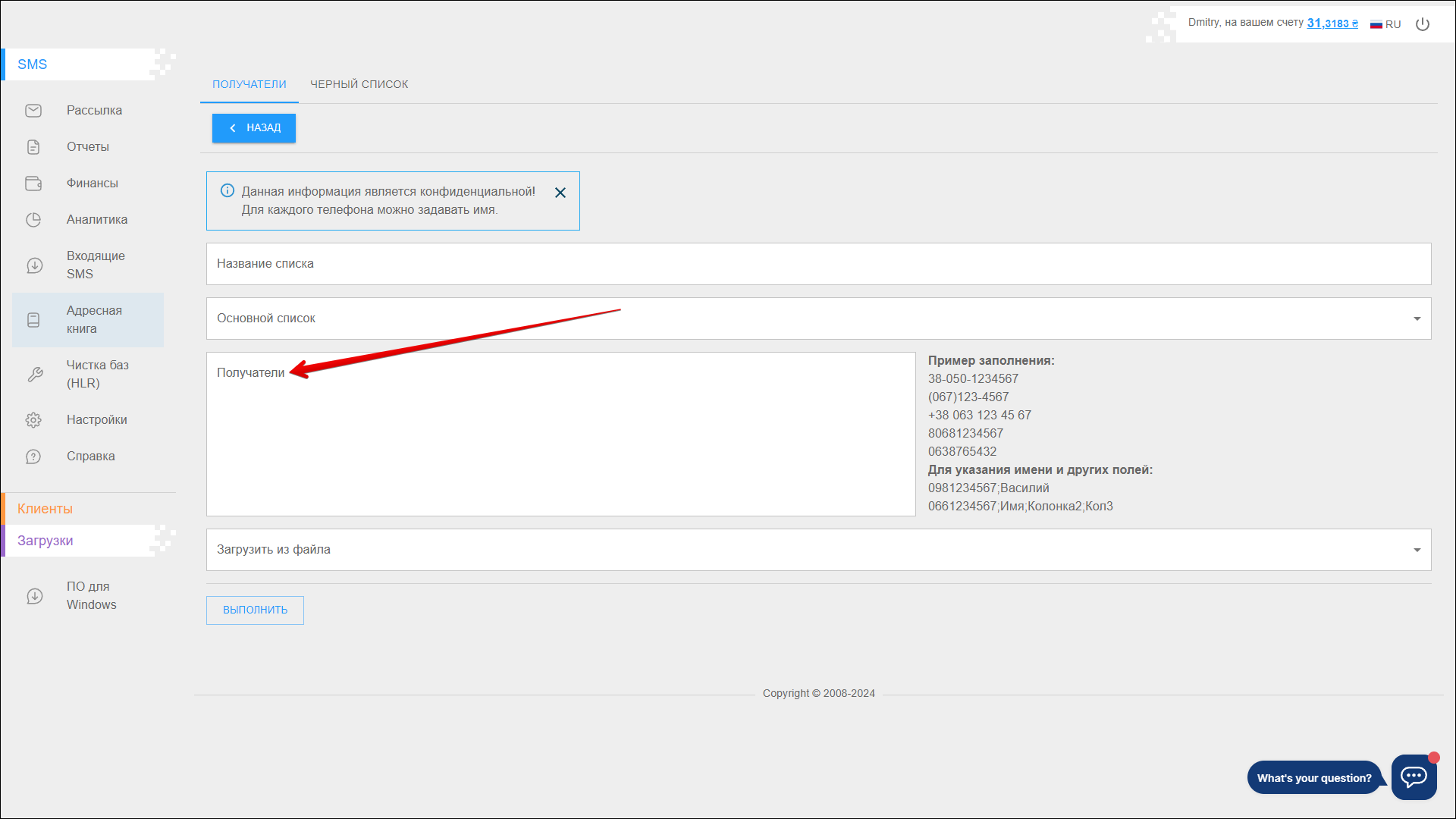
Task: Click the Рассылка envelope icon
Action: [x=33, y=111]
